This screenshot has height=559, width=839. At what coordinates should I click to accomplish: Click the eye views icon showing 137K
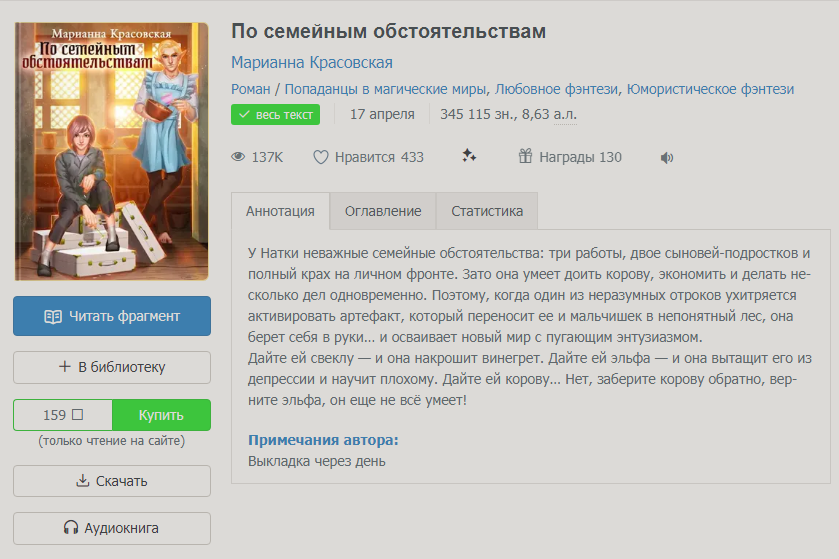click(238, 157)
